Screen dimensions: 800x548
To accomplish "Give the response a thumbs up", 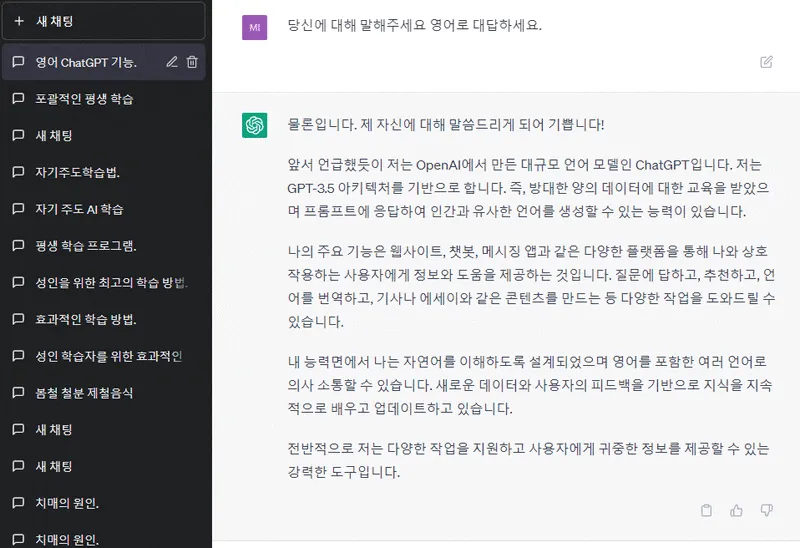I will point(736,510).
